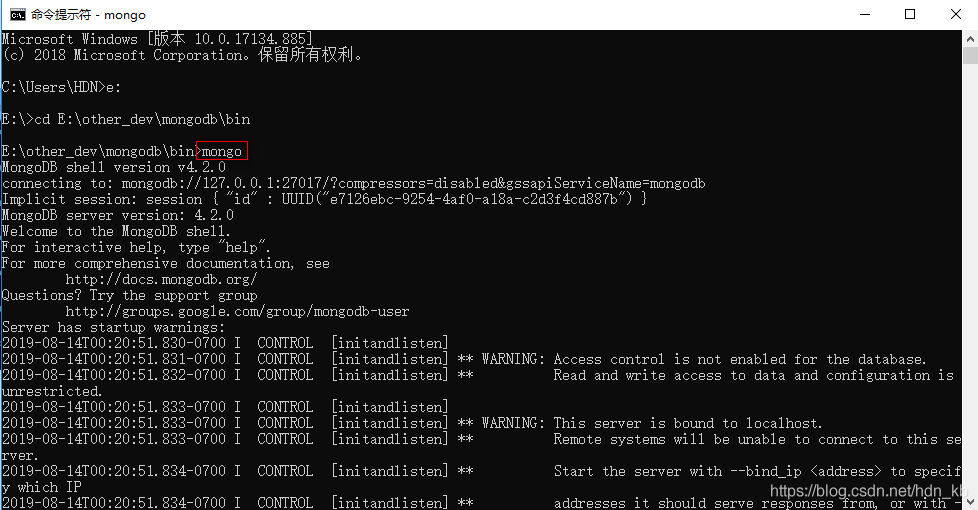Click the blog.csdn.net watermark link
Viewport: 978px width, 510px height.
[868, 491]
